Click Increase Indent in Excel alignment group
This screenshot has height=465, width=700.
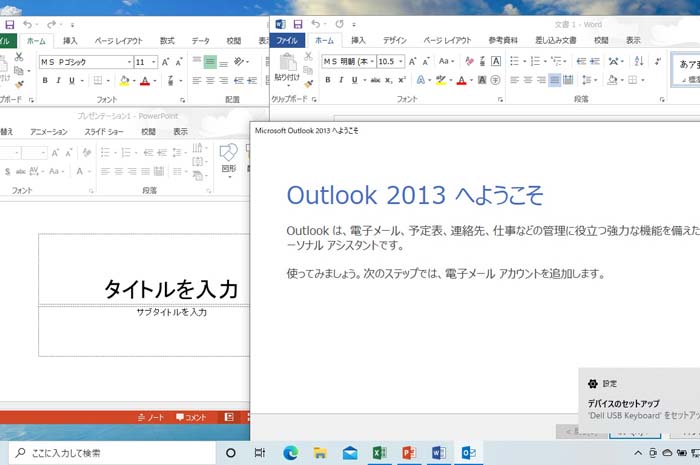(x=252, y=81)
